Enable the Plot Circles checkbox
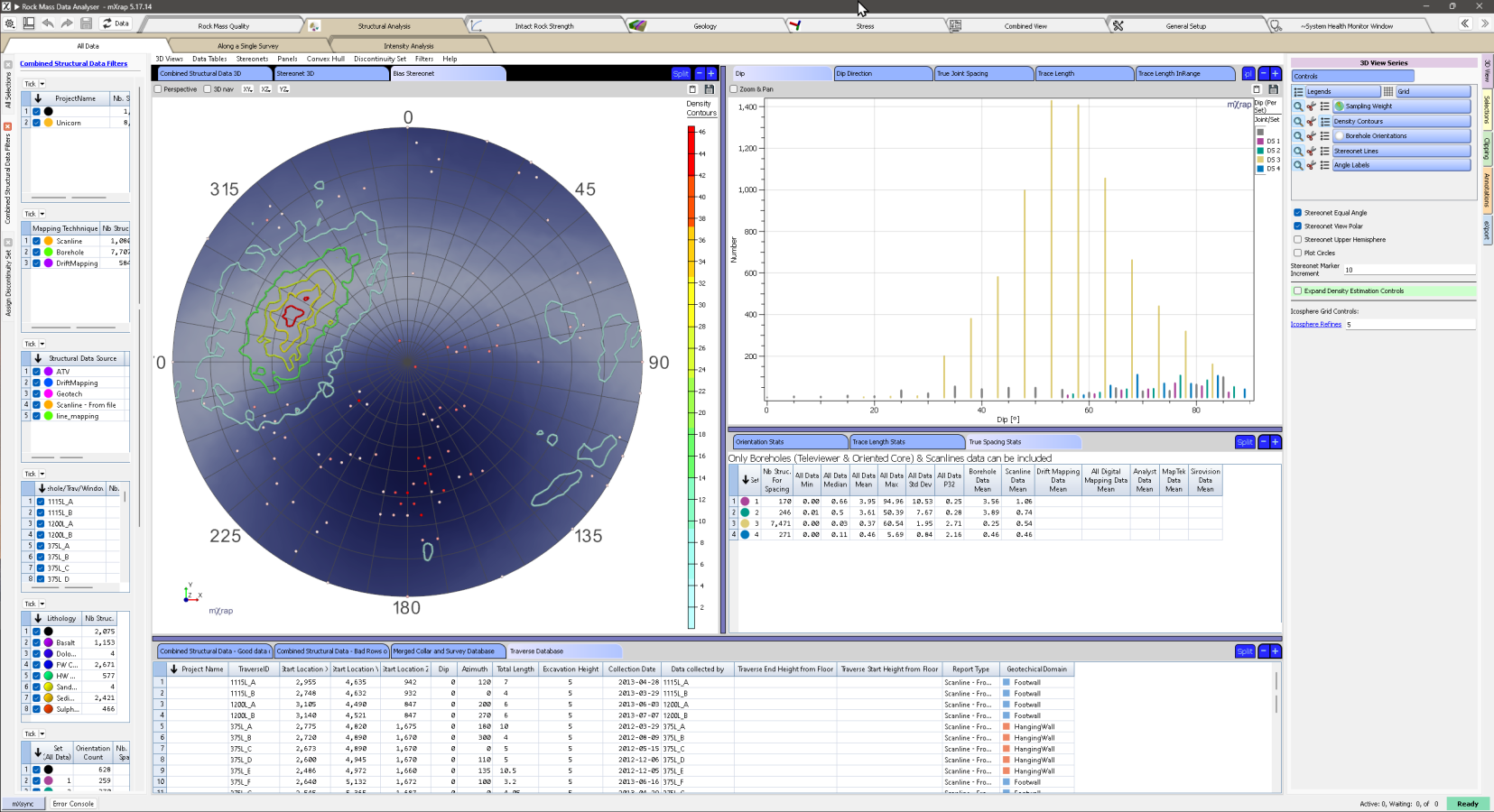1494x812 pixels. [1297, 253]
